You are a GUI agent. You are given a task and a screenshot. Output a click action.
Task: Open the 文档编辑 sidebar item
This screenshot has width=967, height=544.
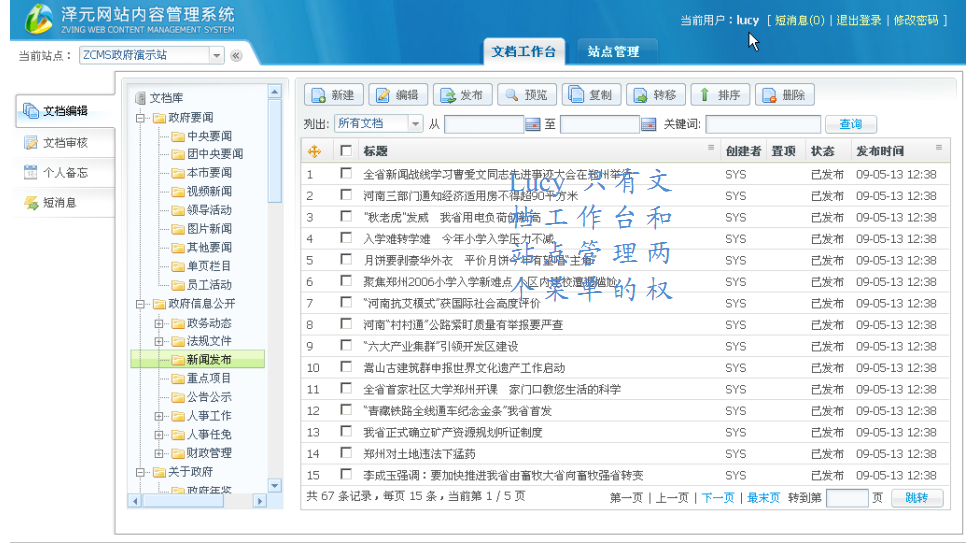coord(65,111)
